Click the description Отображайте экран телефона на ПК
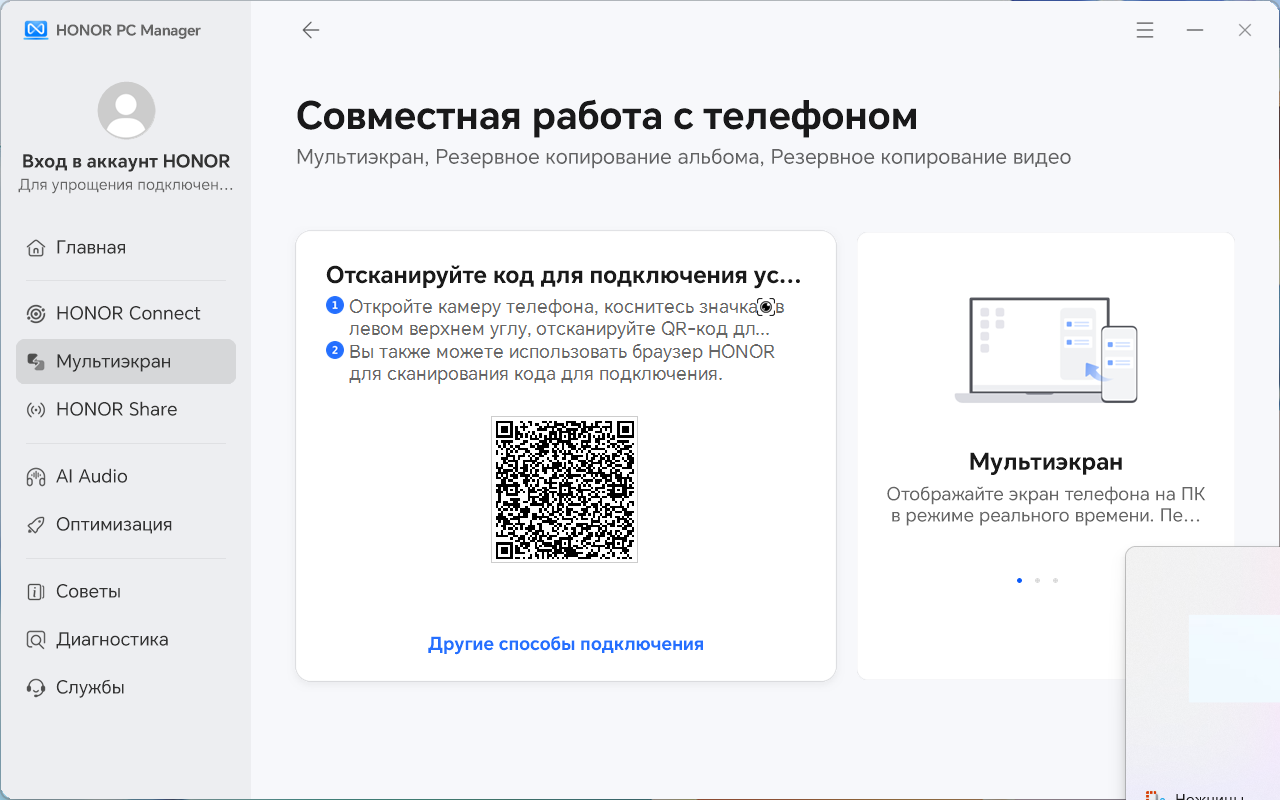 [1046, 505]
